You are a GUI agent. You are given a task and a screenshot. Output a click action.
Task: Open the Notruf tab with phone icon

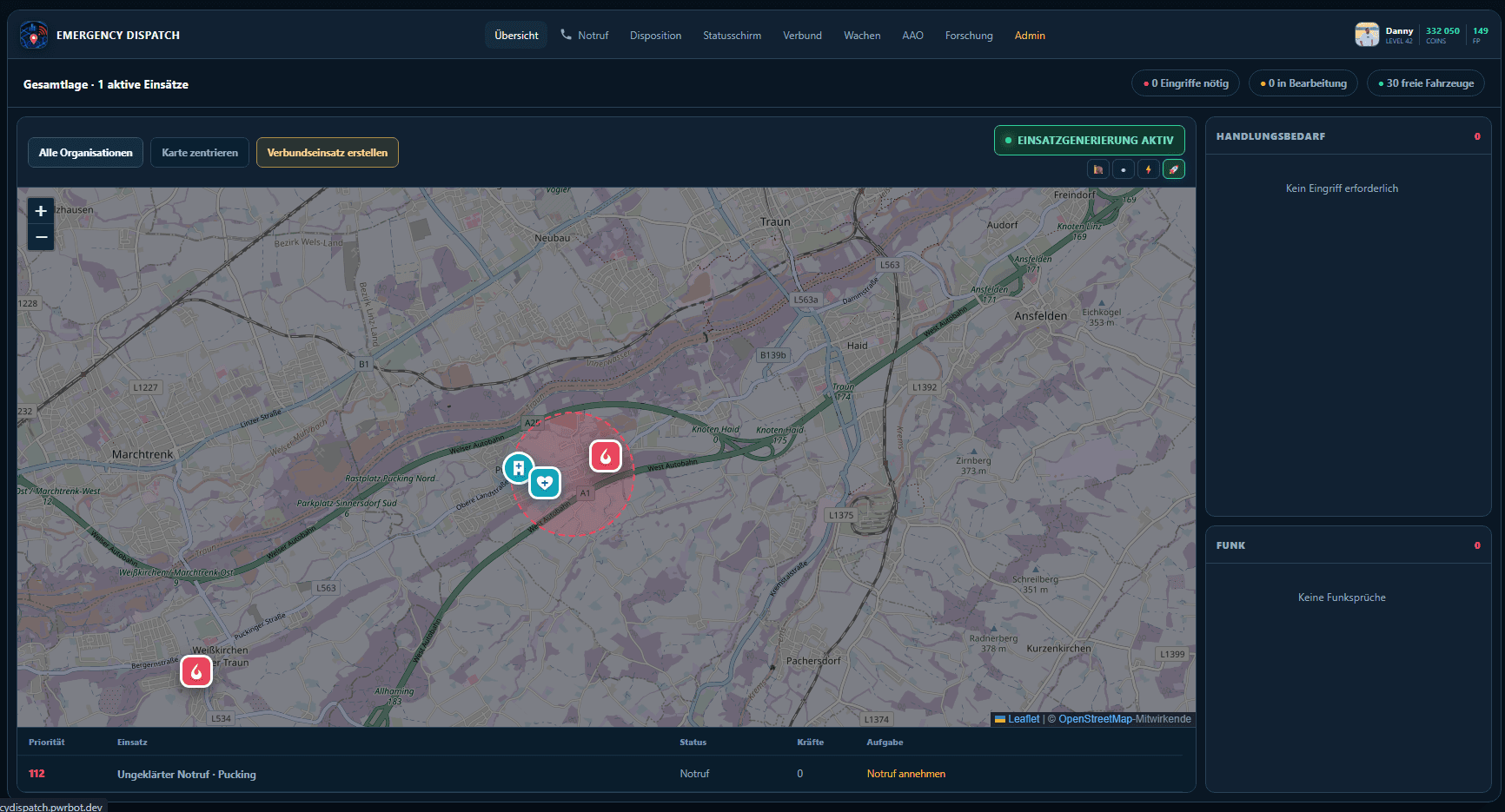[585, 36]
